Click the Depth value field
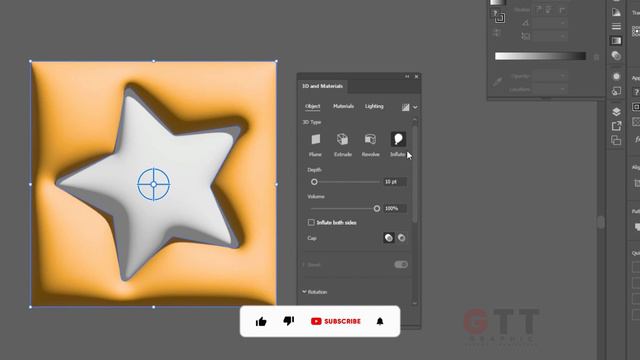This screenshot has width=640, height=360. pyautogui.click(x=395, y=182)
